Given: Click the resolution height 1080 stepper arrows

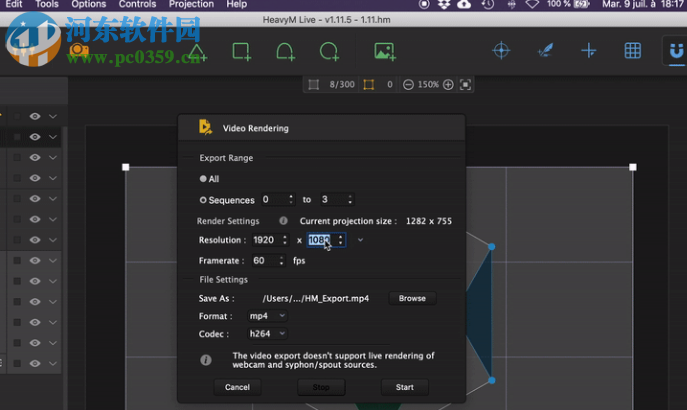Looking at the screenshot, I should coord(340,240).
